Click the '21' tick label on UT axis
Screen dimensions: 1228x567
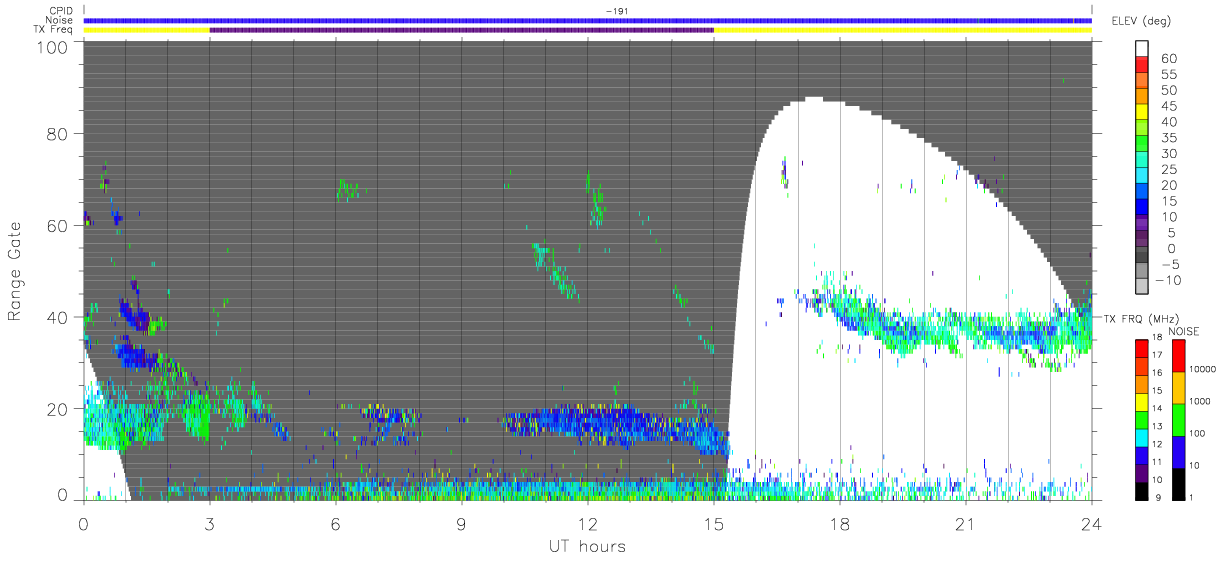click(966, 523)
